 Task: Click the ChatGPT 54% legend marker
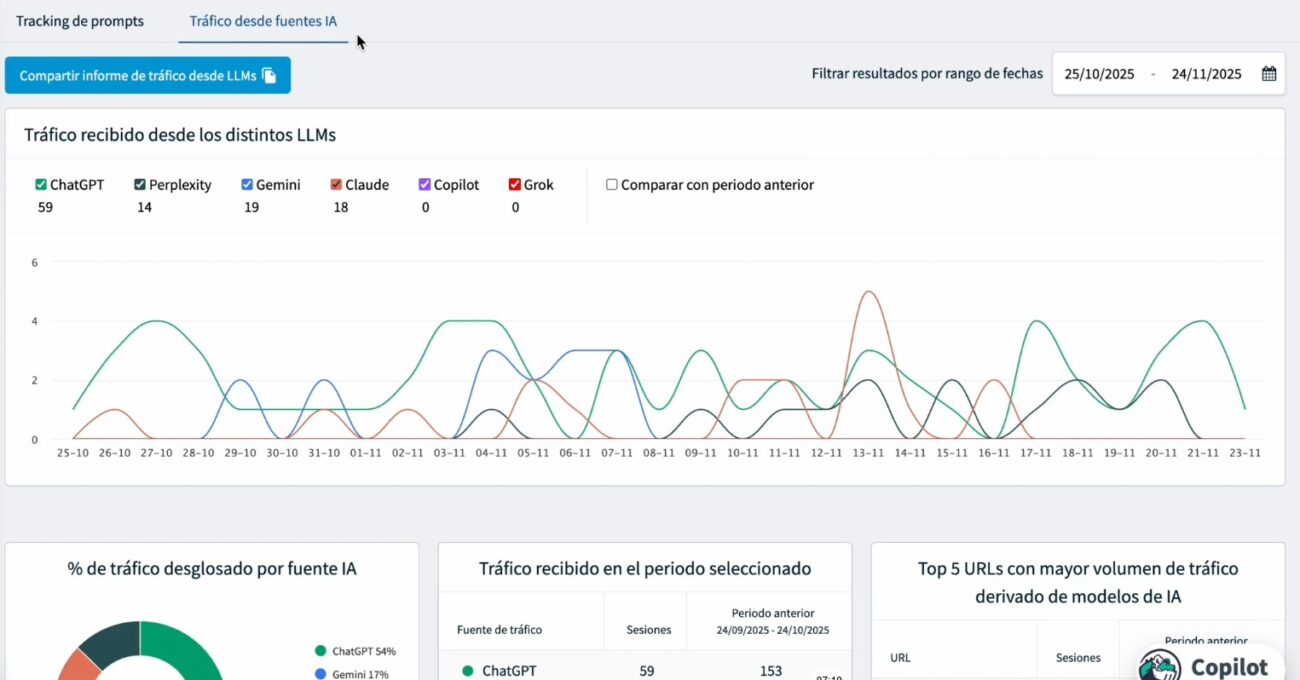[320, 651]
